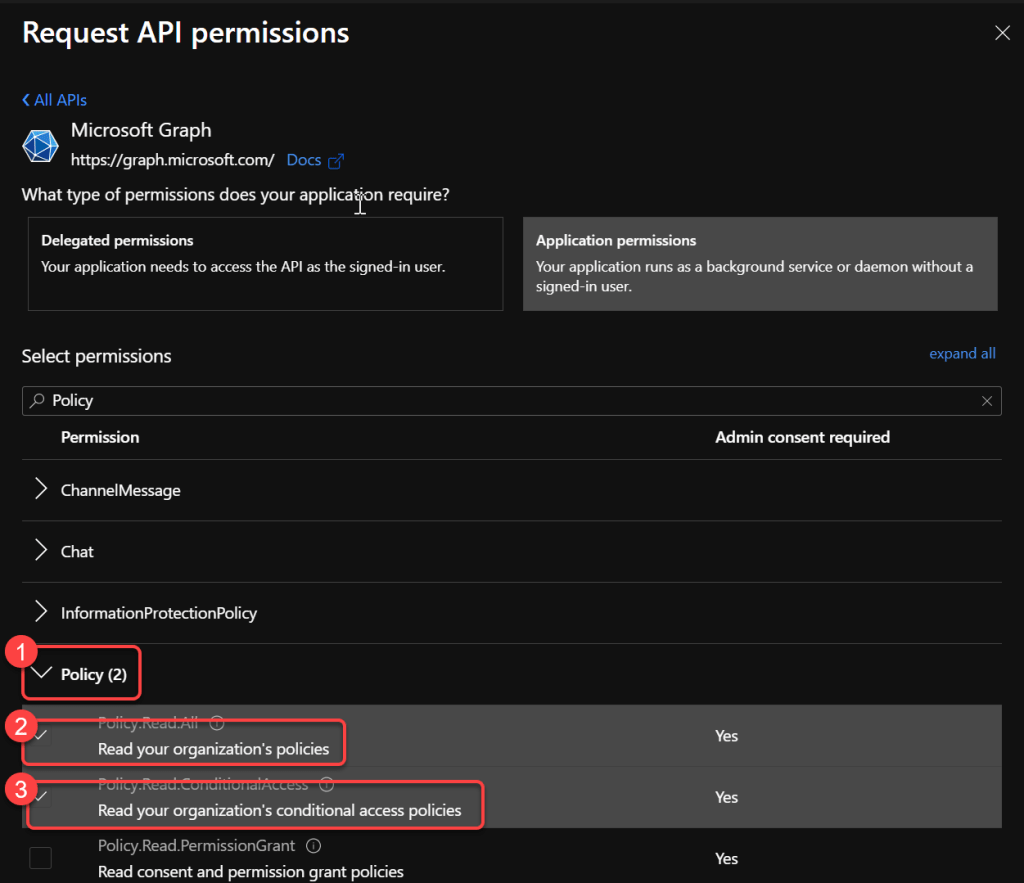This screenshot has width=1024, height=883.
Task: Expand the ChannelMessage permission group
Action: pos(41,490)
